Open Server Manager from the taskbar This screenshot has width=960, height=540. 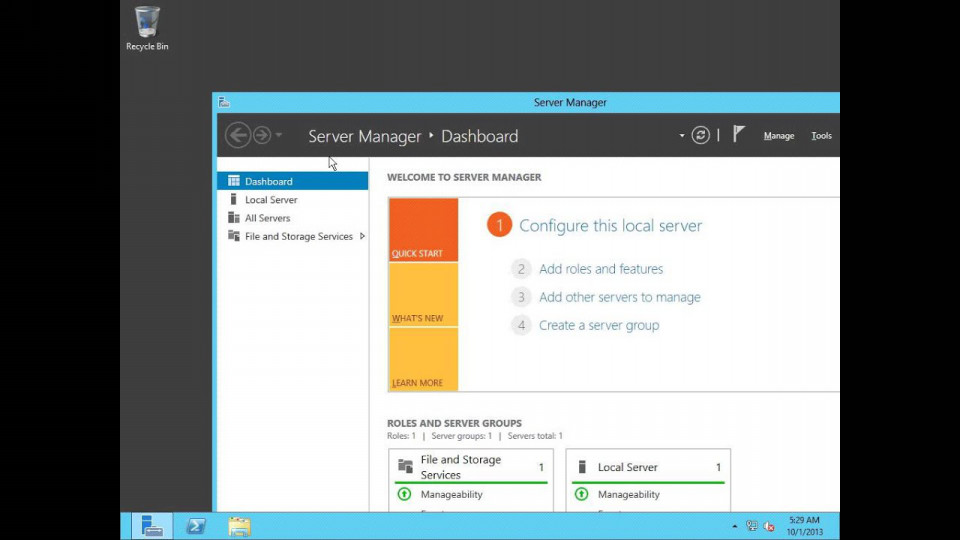coord(152,526)
